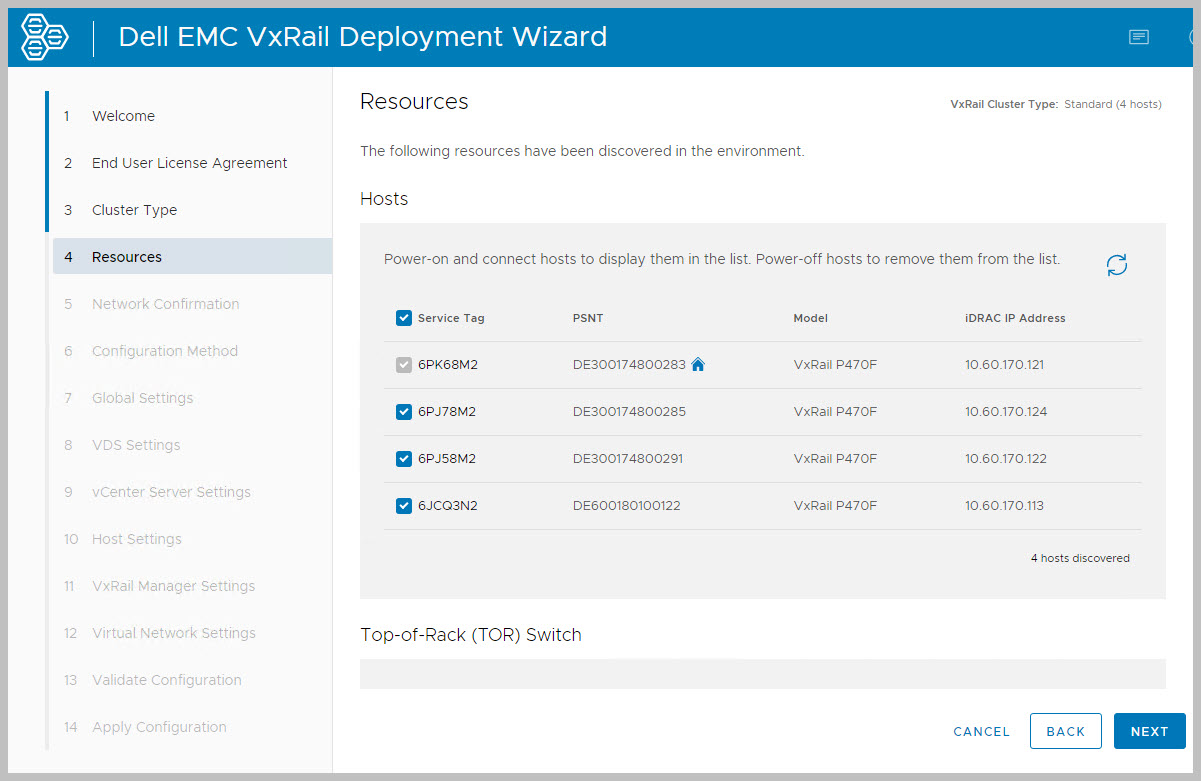Image resolution: width=1201 pixels, height=781 pixels.
Task: Select Resources step in wizard navigation
Action: pos(127,257)
